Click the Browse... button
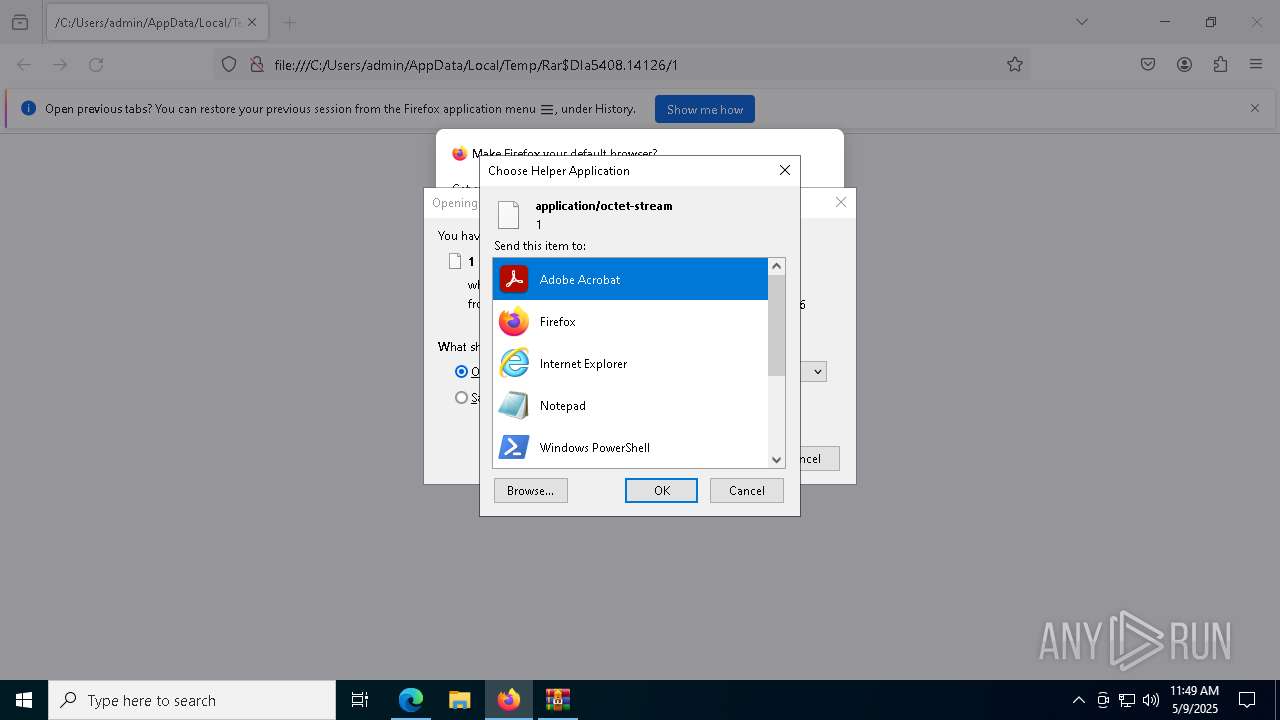 (x=531, y=490)
